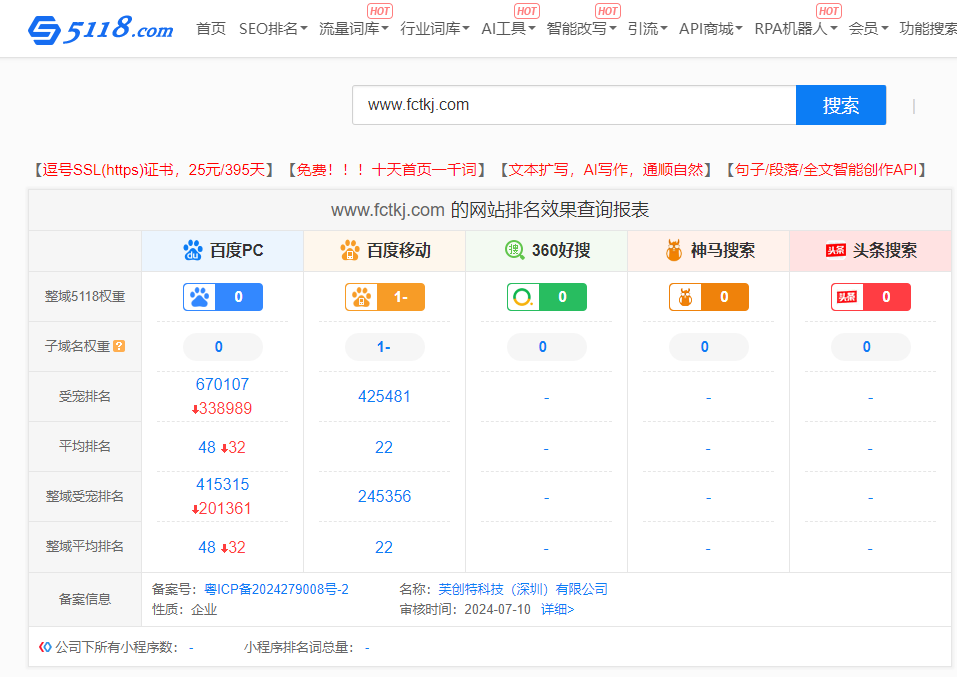This screenshot has height=677, width=957.
Task: Click the red Toutiao weight badge
Action: [871, 297]
